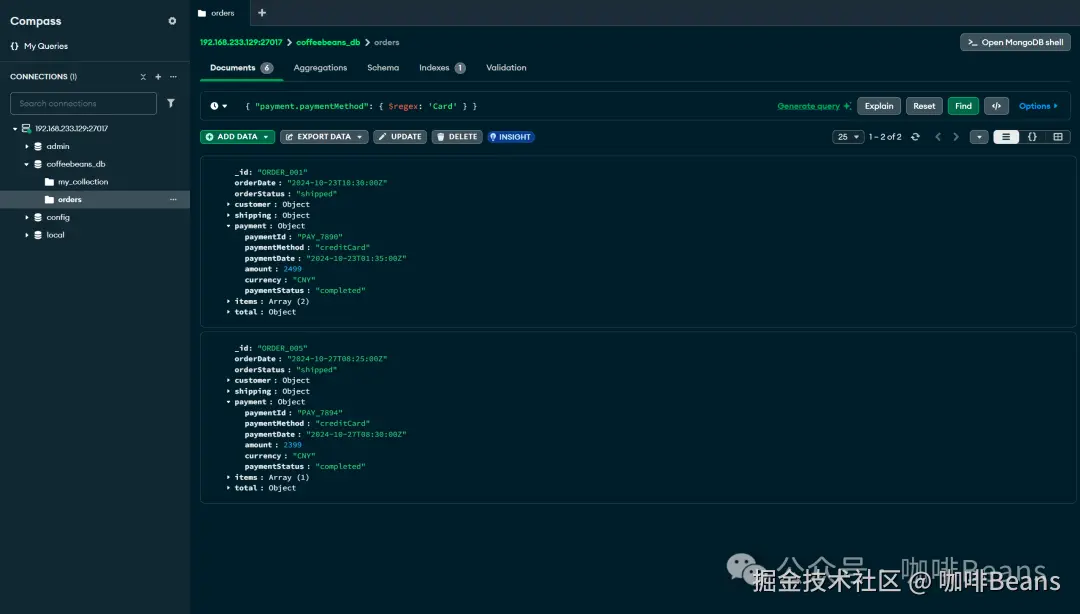Image resolution: width=1080 pixels, height=614 pixels.
Task: Expand shipping object in ORDER_001
Action: (229, 216)
